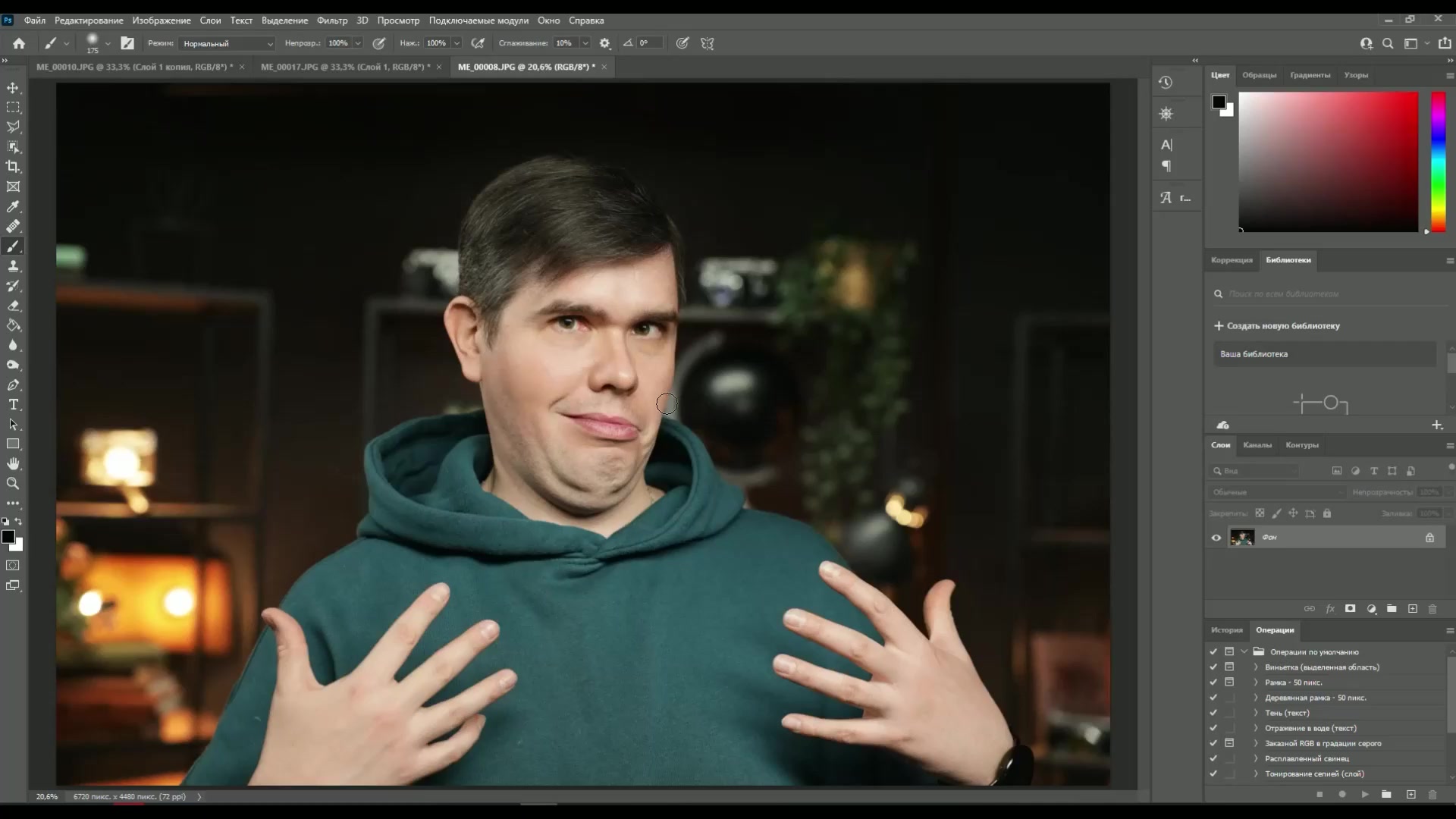Click Создать новую библиотеку button
This screenshot has height=819, width=1456.
[x=1281, y=326]
